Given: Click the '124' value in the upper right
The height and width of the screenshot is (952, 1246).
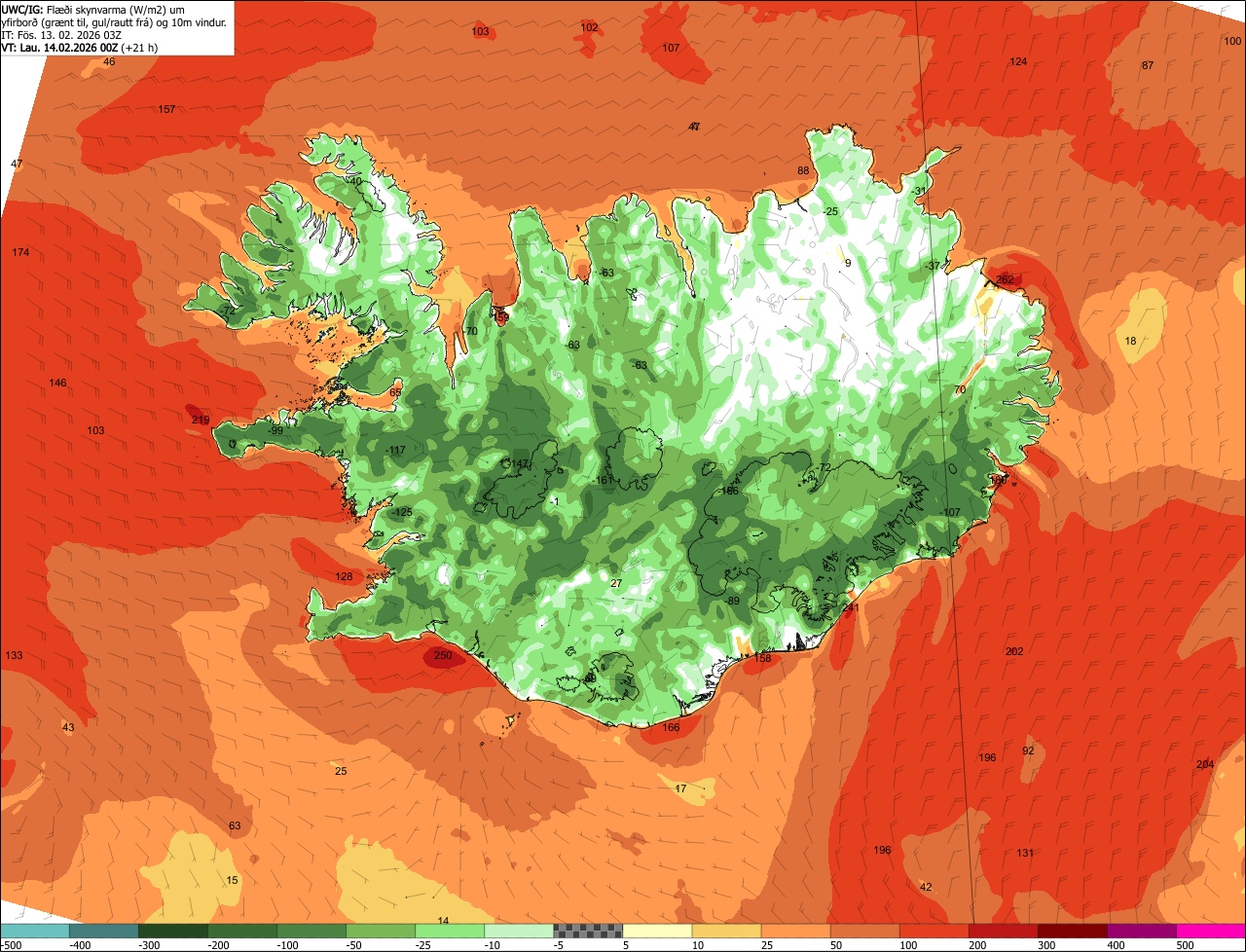Looking at the screenshot, I should point(1018,61).
